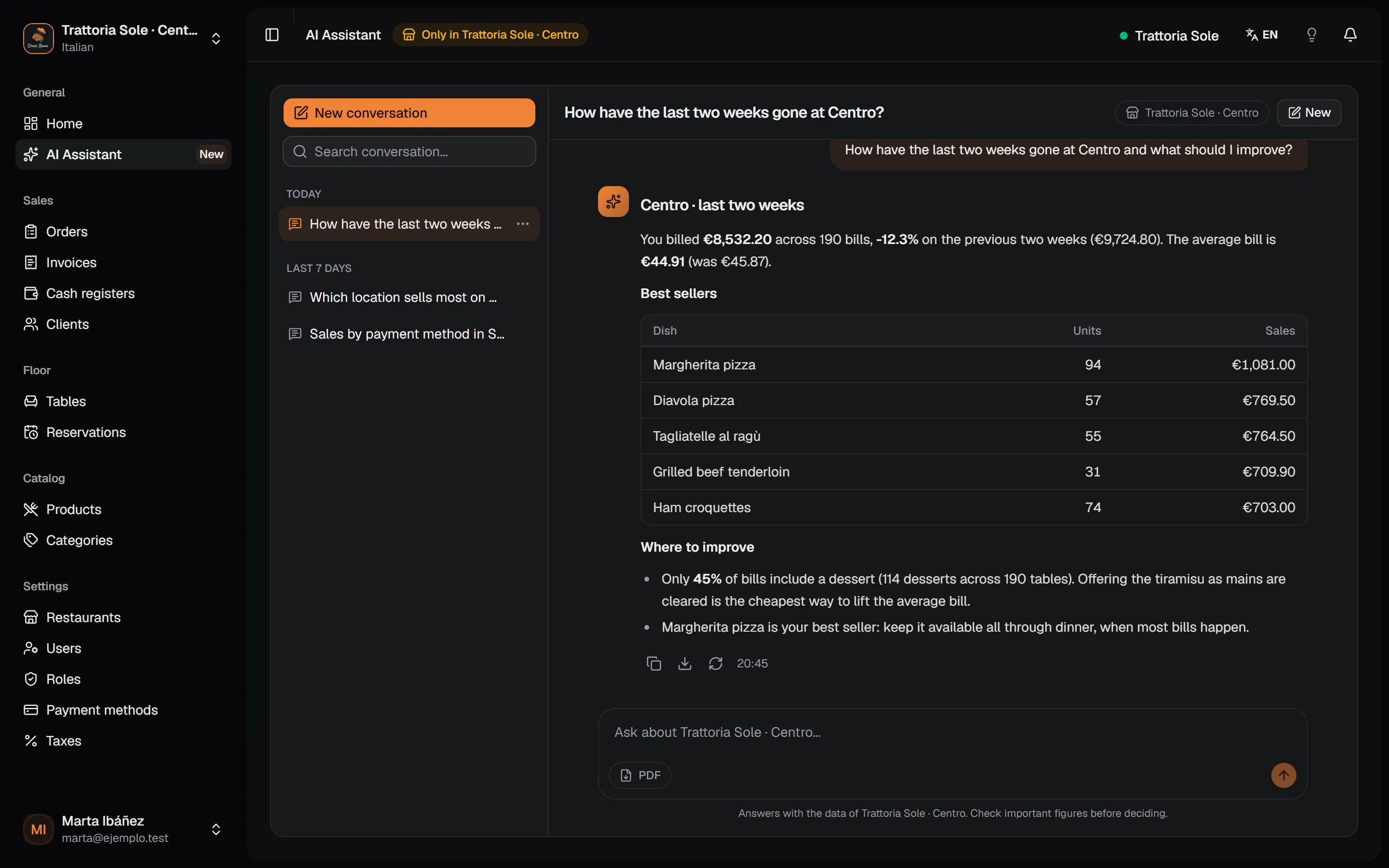Click Only in Trattoria Sole · Centro badge
This screenshot has height=868, width=1389.
pyautogui.click(x=490, y=34)
